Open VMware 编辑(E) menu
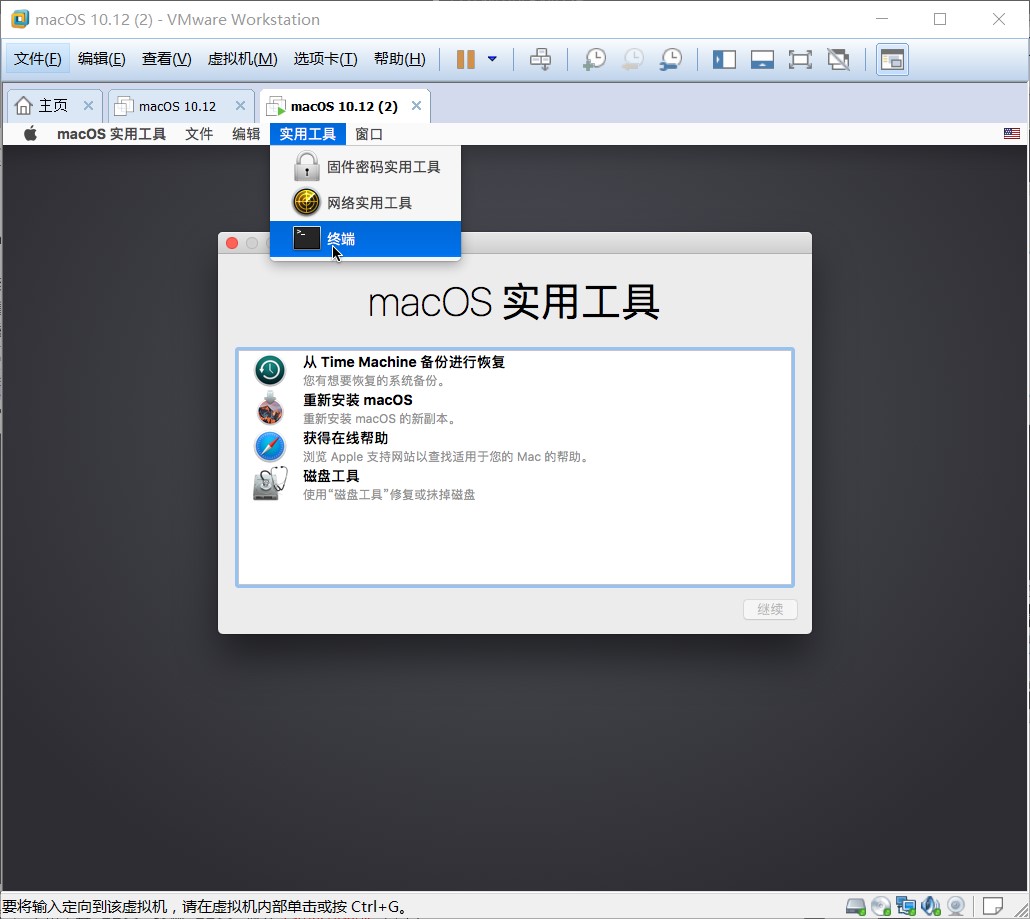The width and height of the screenshot is (1030, 919). (101, 59)
